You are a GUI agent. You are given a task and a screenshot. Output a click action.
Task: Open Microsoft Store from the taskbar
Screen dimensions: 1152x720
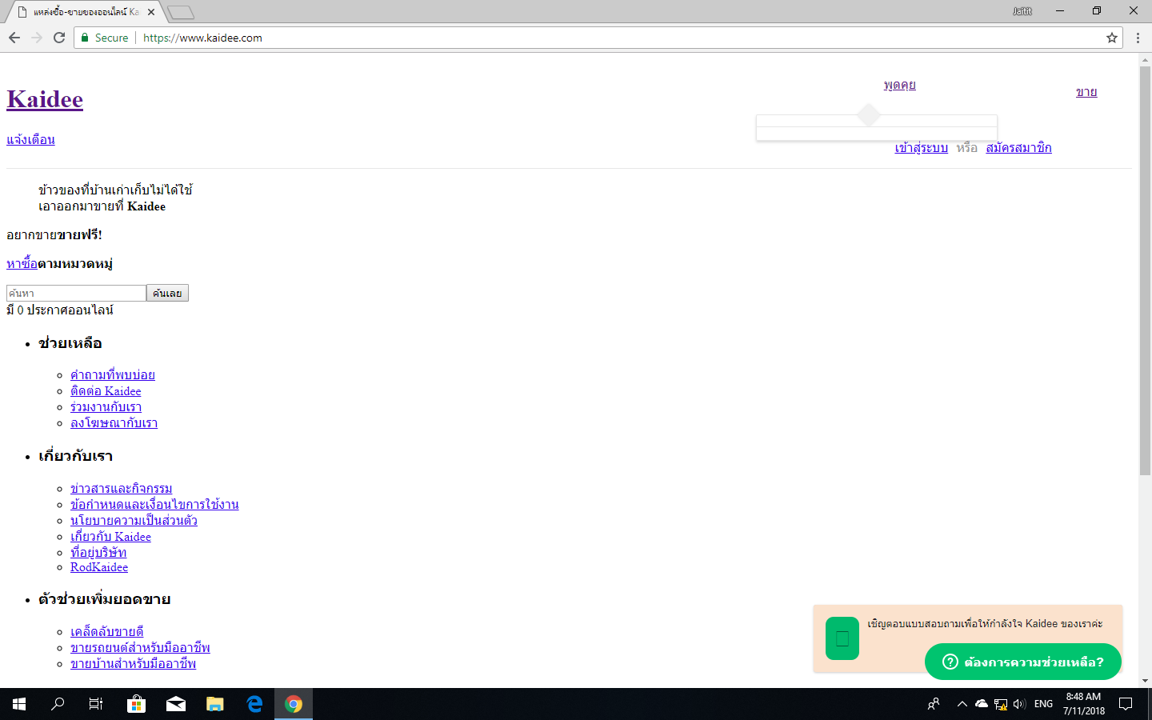click(136, 704)
